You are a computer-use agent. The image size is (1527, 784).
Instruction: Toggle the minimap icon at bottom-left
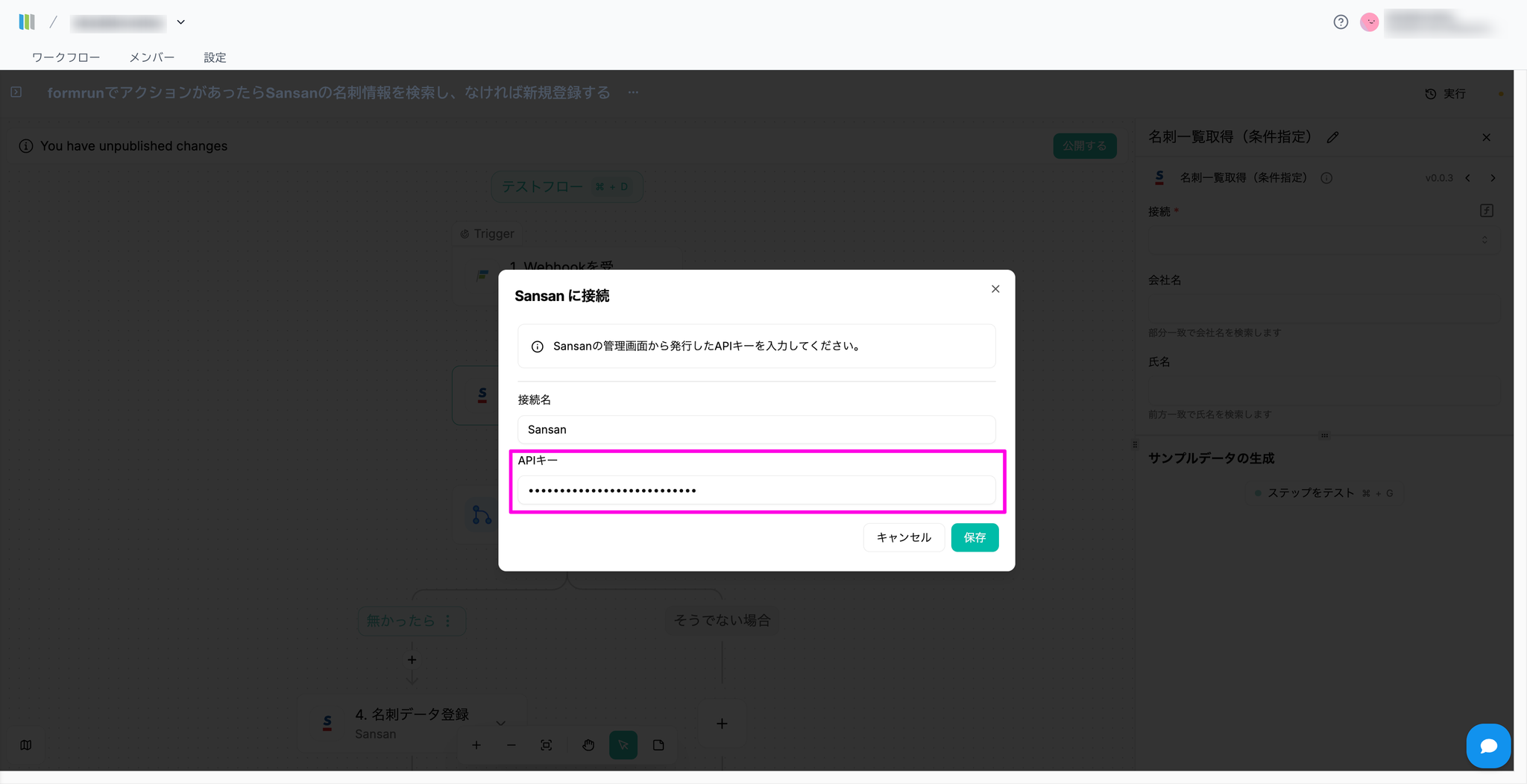[x=26, y=745]
